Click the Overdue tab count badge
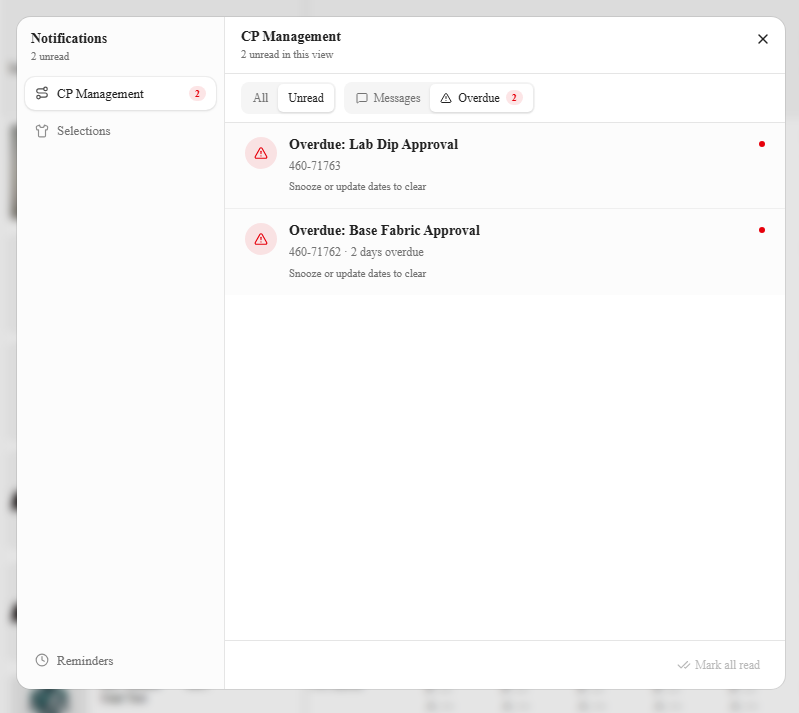This screenshot has width=799, height=713. coord(514,98)
